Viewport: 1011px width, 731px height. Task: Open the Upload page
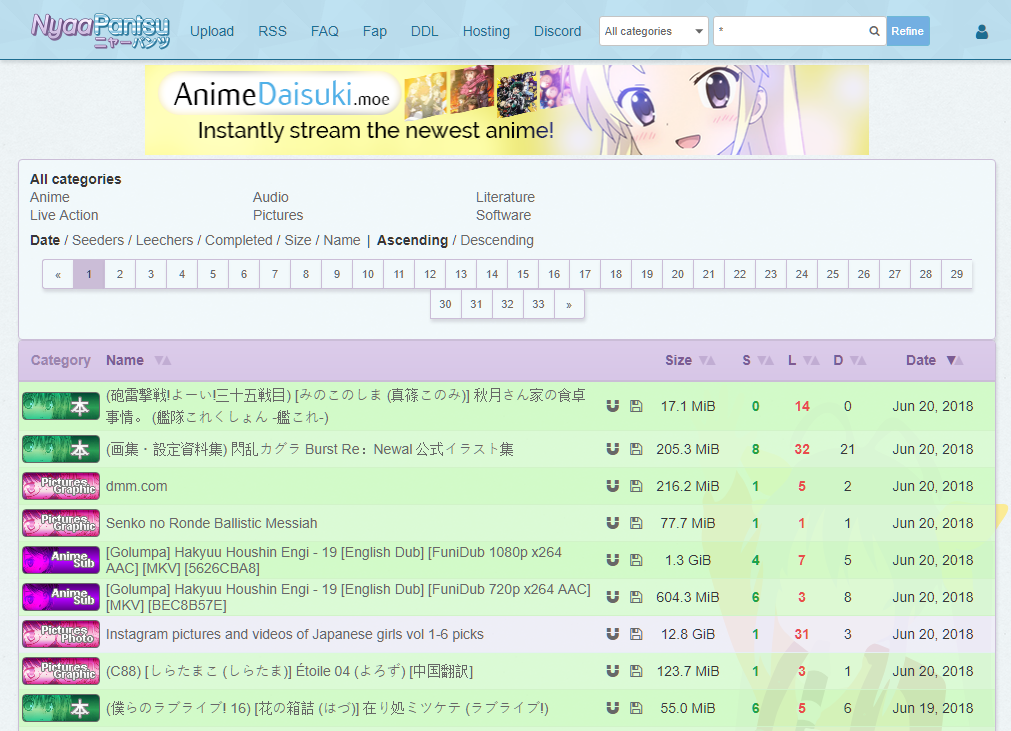click(211, 31)
